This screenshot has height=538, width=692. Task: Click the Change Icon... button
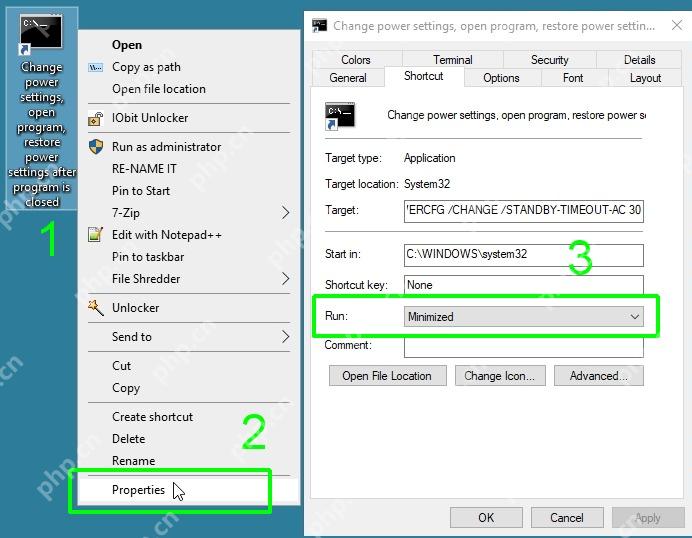[x=500, y=376]
